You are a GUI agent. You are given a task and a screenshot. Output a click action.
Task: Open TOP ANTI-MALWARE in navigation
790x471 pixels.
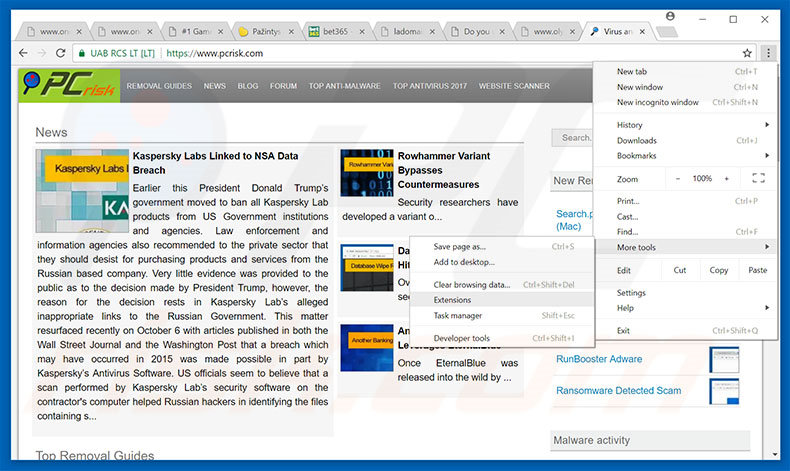coord(345,86)
